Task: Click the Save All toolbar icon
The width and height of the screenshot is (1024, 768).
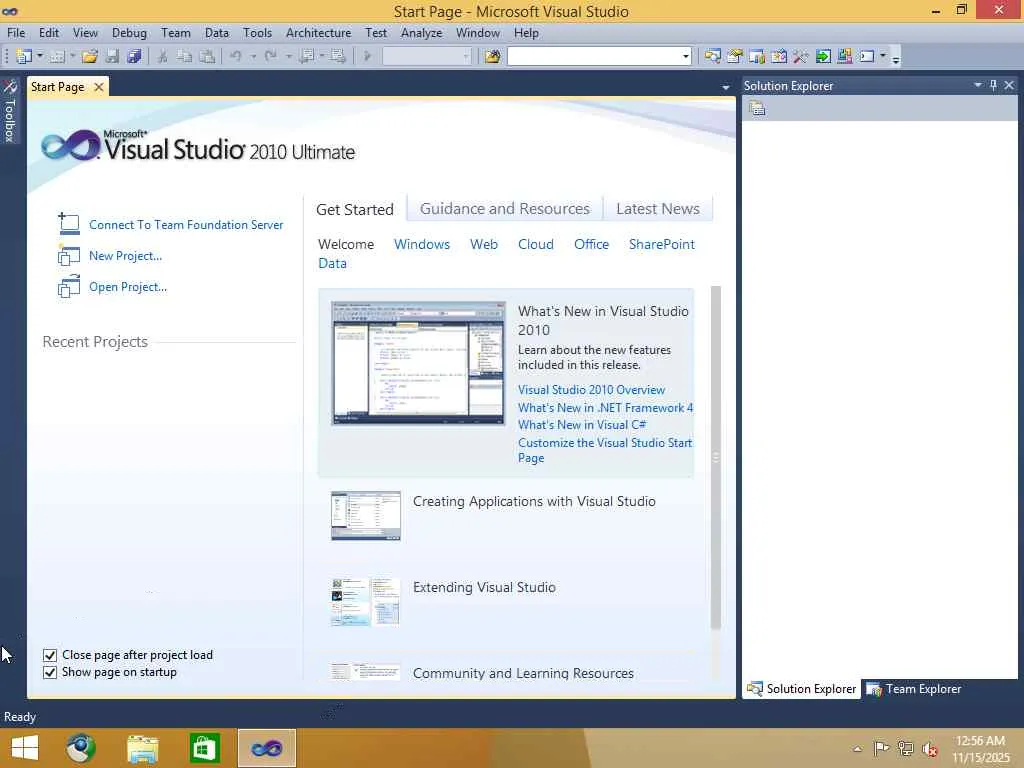Action: point(135,56)
